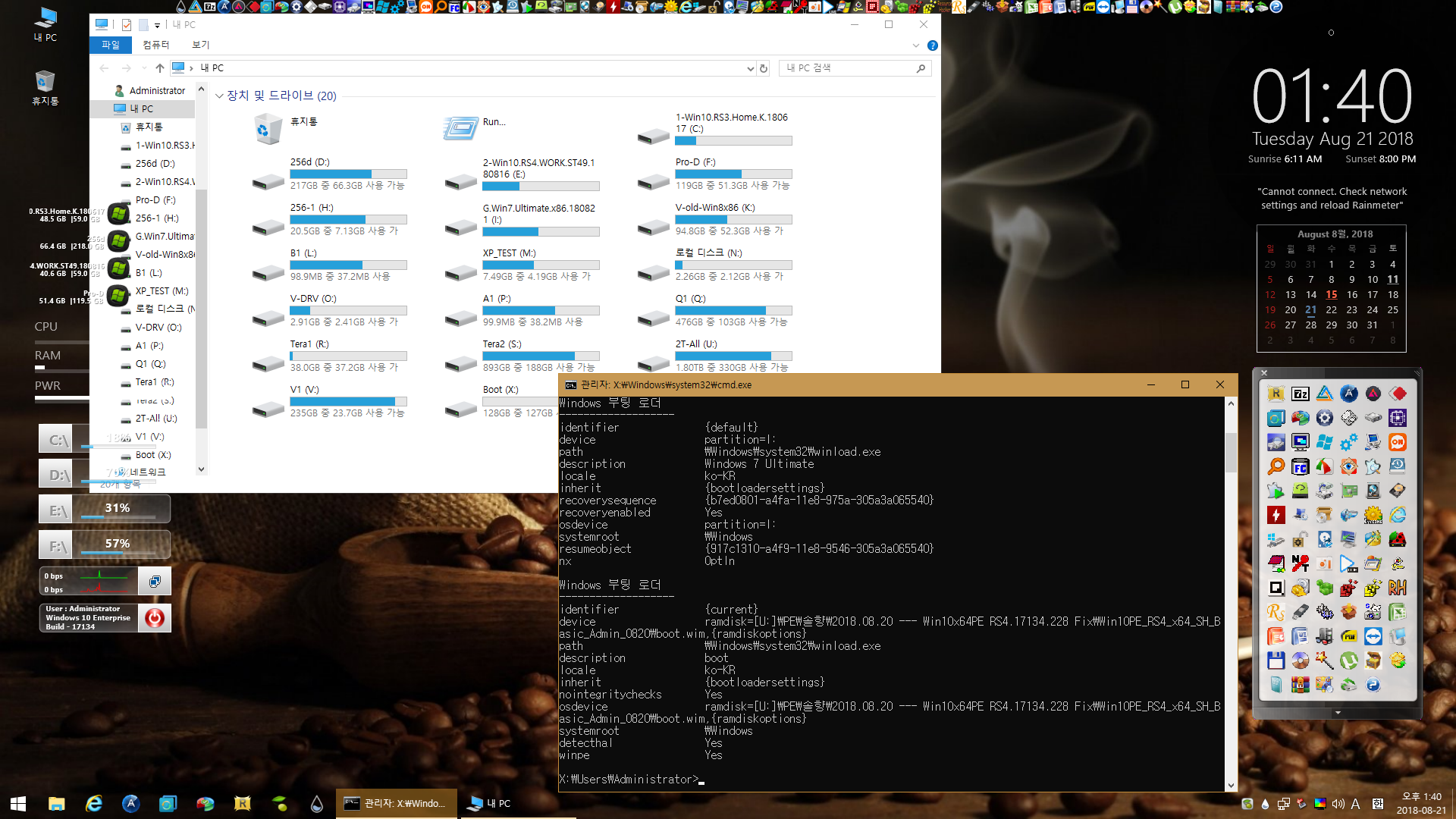Open Word from the launcher panel
Viewport: 1456px width, 819px height.
(x=1300, y=636)
